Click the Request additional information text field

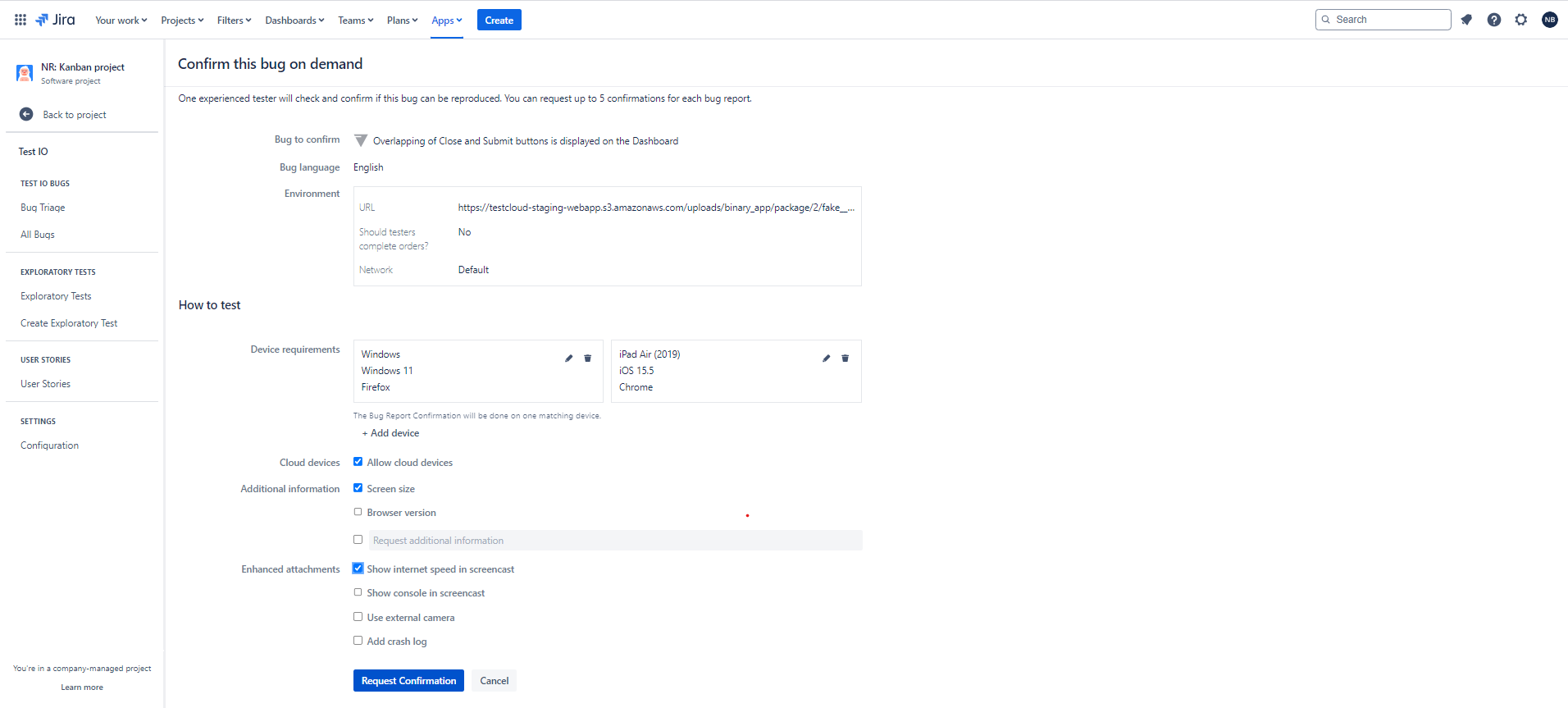point(615,541)
